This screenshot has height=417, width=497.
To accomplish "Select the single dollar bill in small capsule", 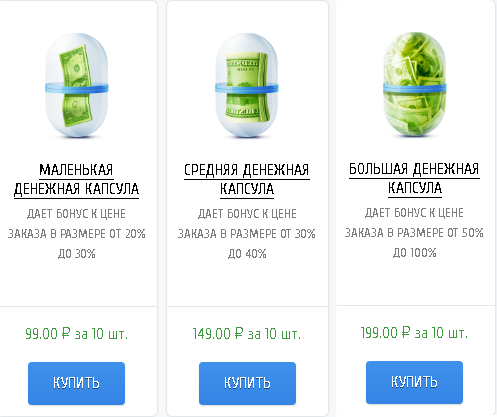I will (x=76, y=86).
